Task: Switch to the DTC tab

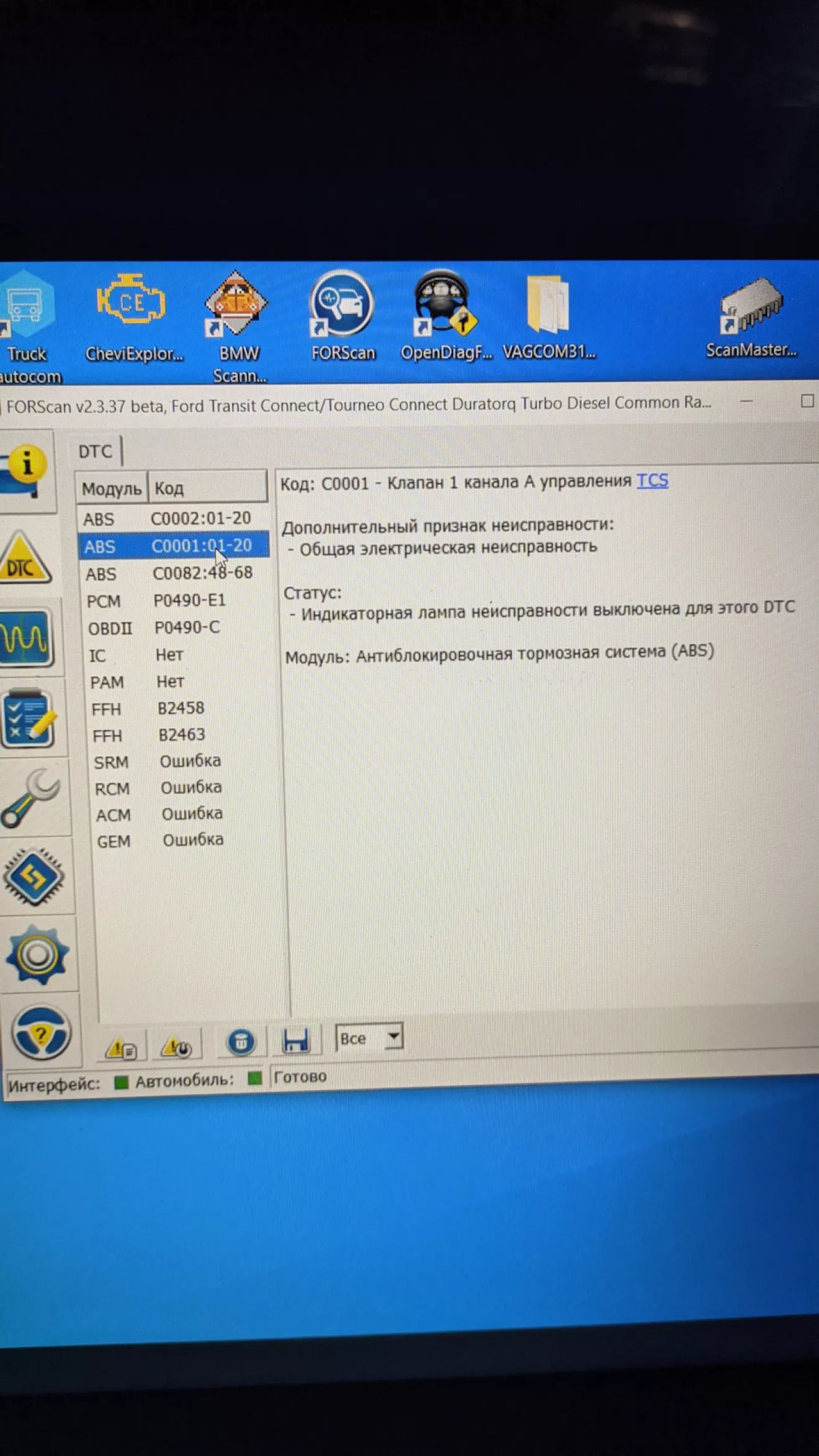Action: tap(96, 451)
